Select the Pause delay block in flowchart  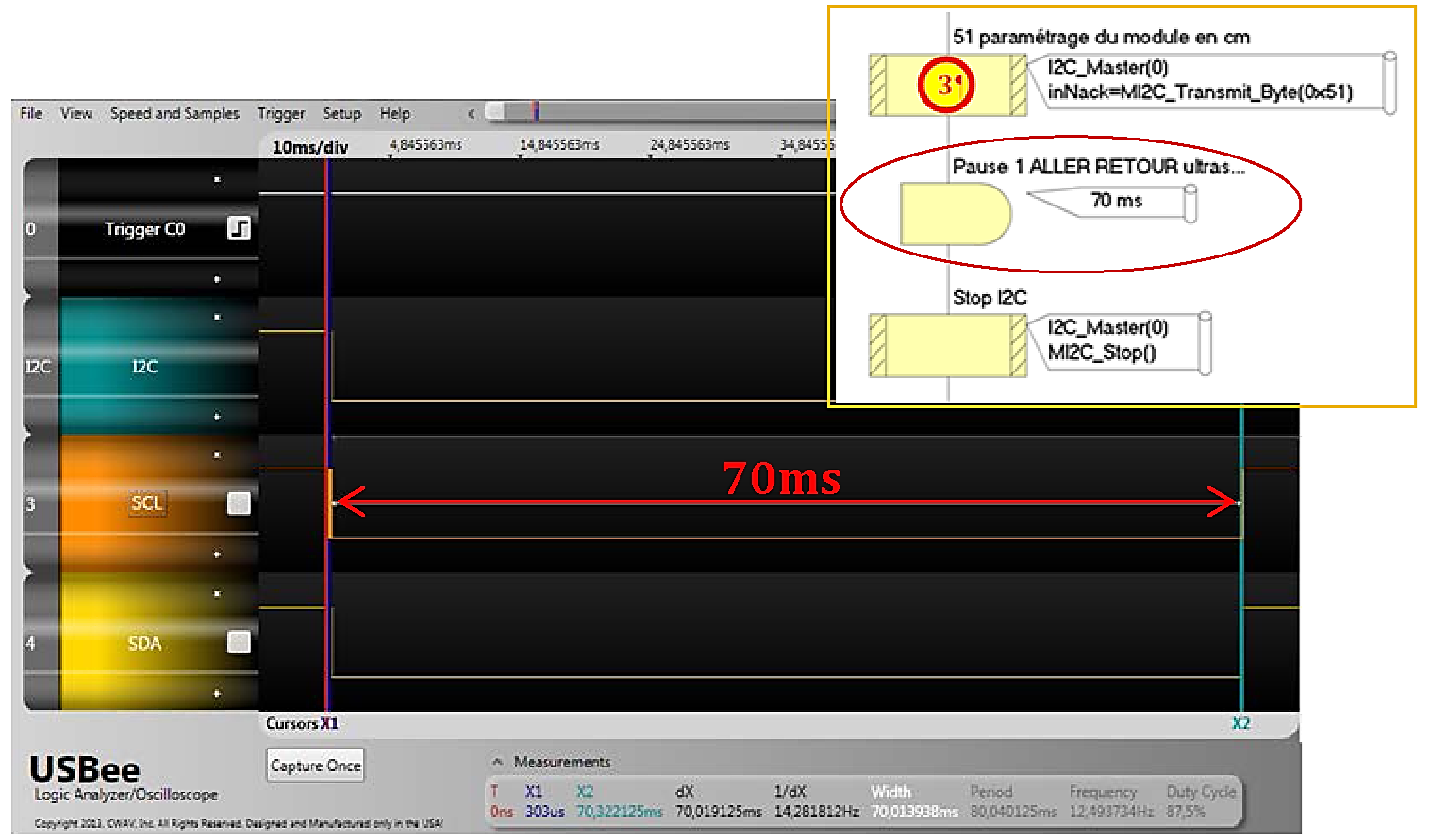click(x=955, y=214)
